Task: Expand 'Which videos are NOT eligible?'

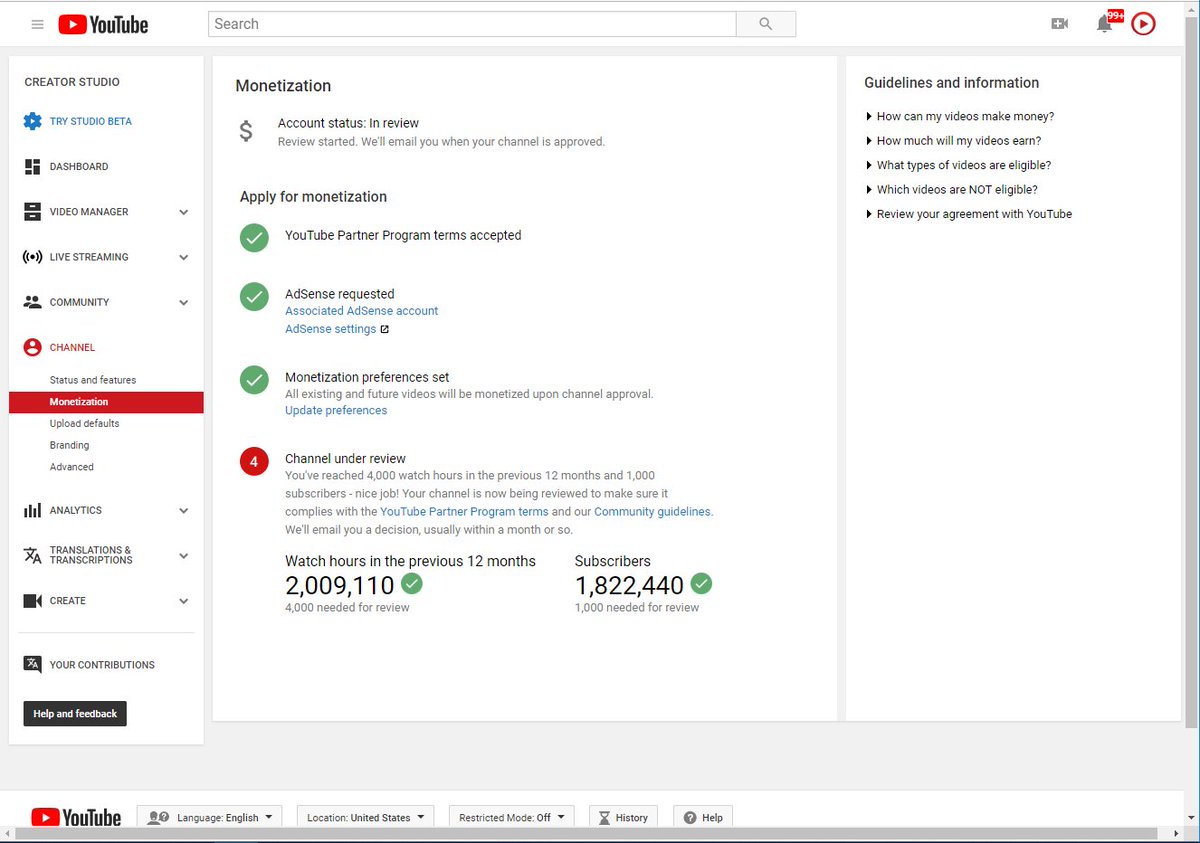Action: point(952,189)
